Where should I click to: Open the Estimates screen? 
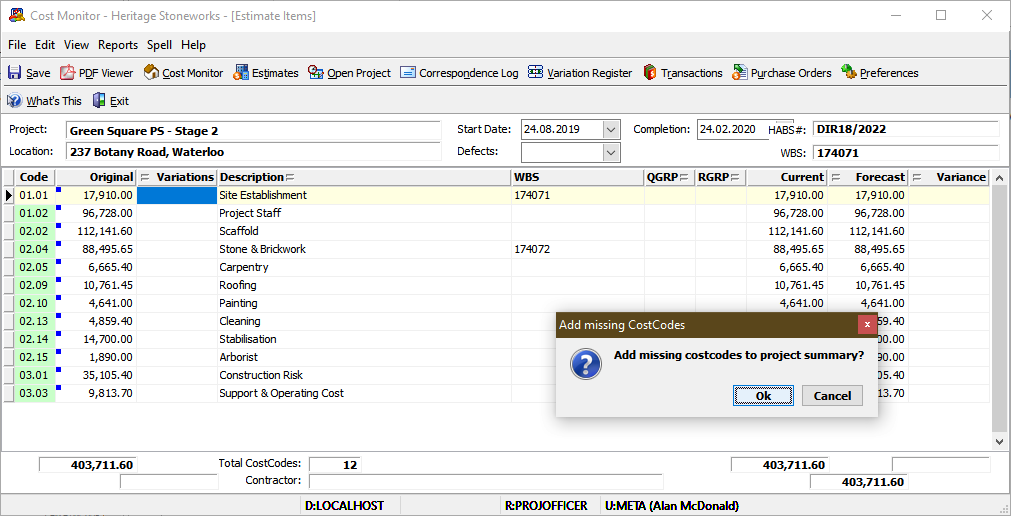(266, 73)
